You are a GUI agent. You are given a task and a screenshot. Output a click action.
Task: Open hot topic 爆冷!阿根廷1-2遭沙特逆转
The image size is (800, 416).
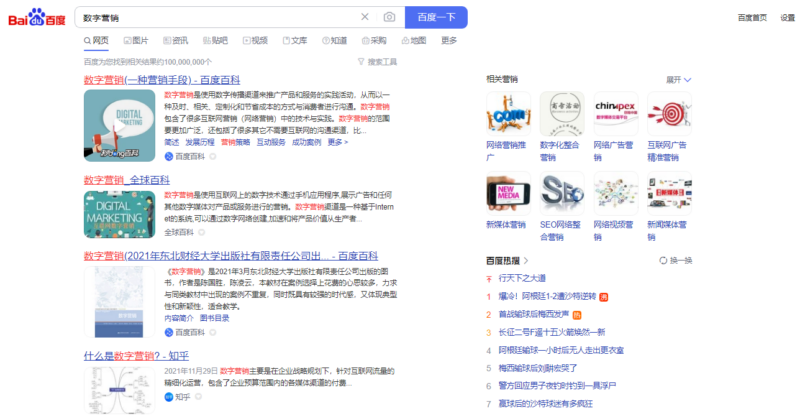[547, 296]
